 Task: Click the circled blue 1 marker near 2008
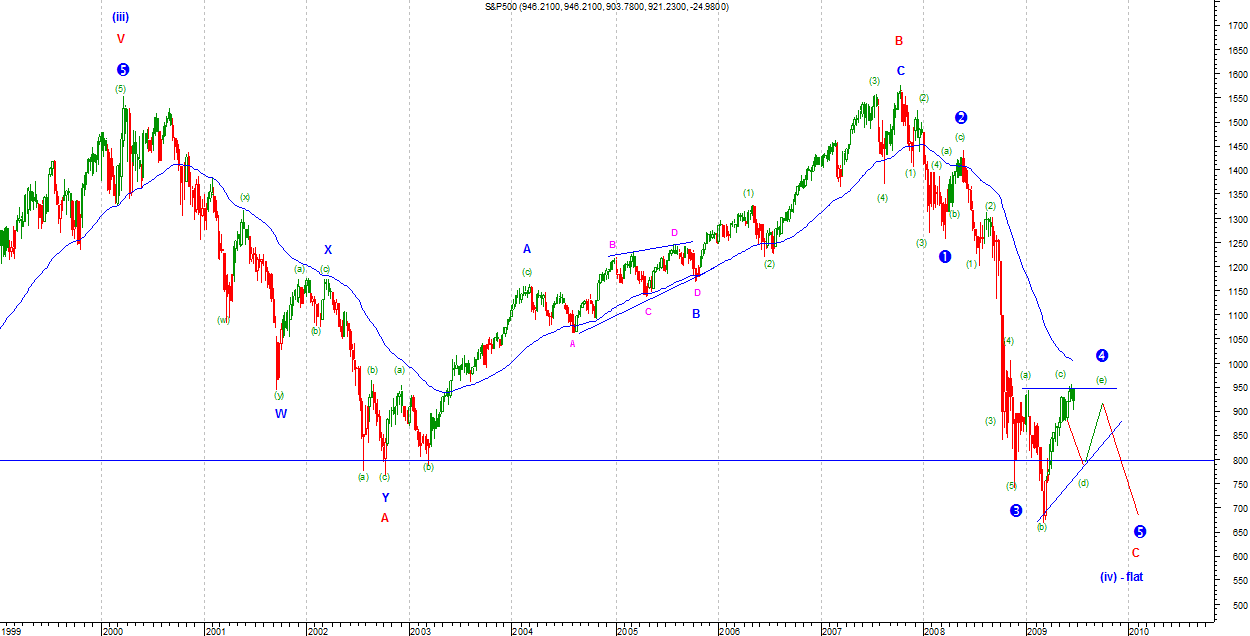click(945, 257)
